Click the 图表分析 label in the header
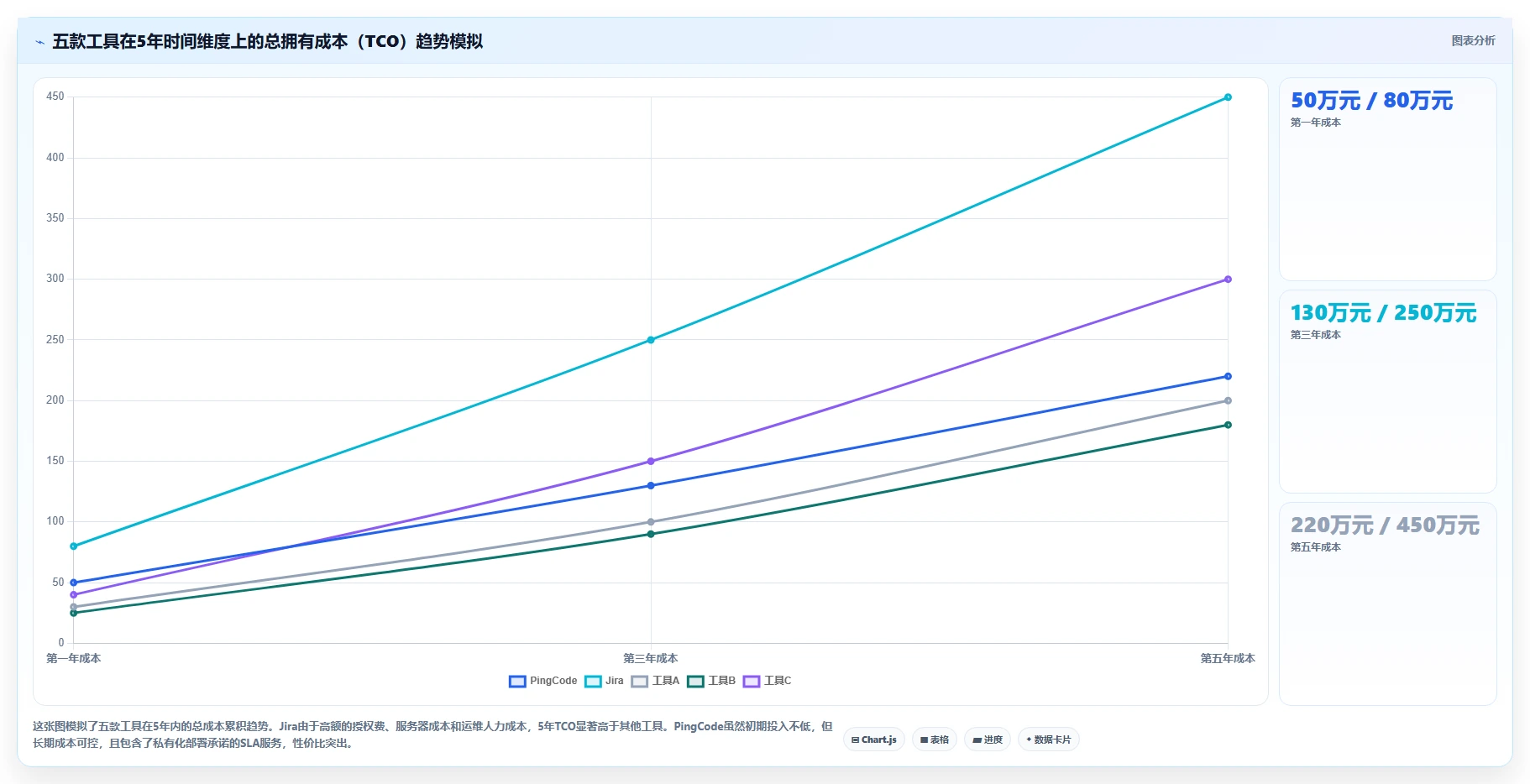 [1473, 40]
